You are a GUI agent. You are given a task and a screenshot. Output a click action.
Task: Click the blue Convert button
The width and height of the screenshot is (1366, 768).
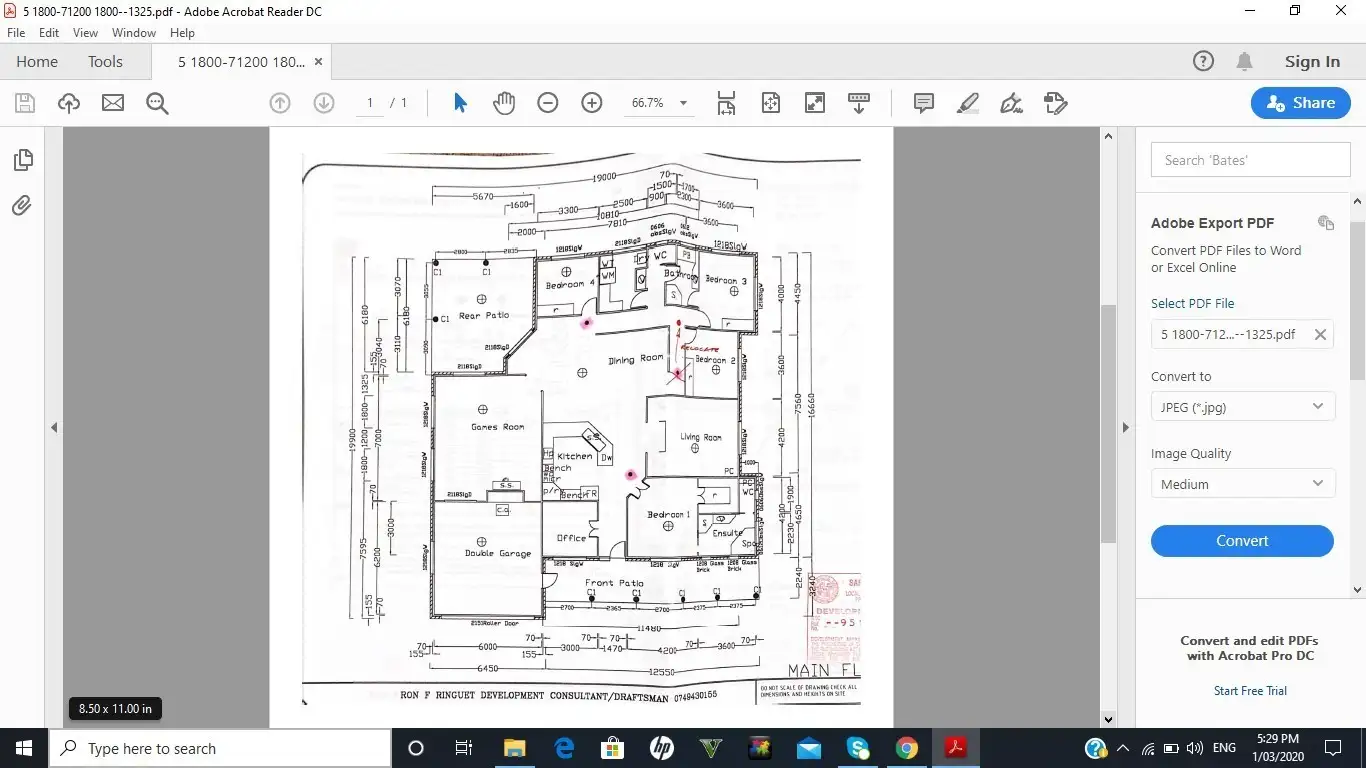(1242, 541)
